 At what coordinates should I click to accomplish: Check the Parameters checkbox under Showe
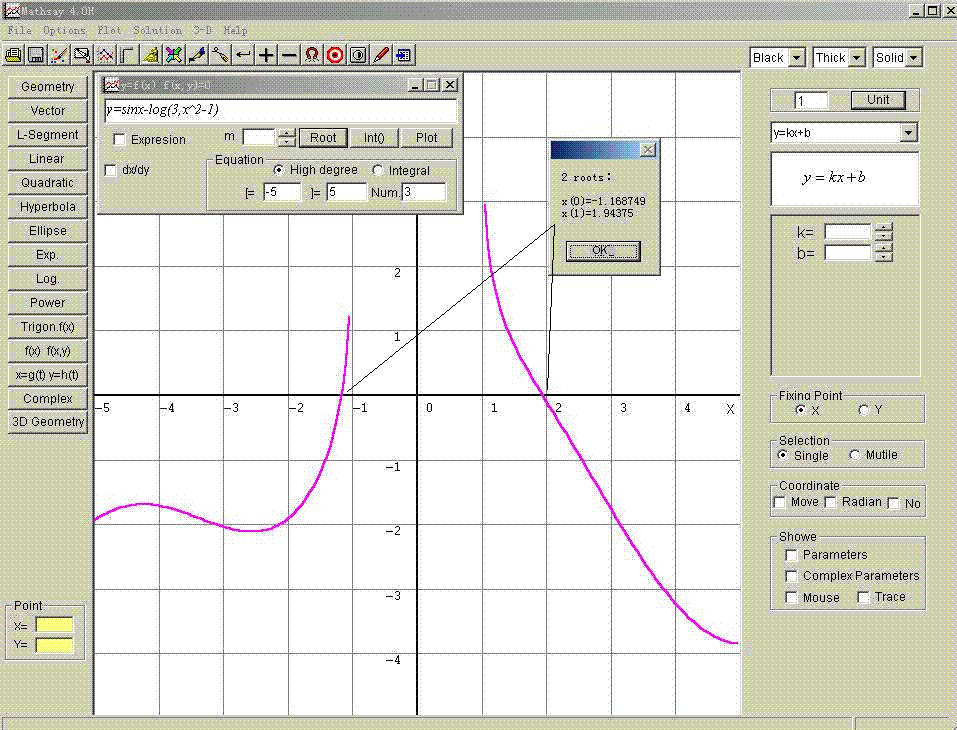pyautogui.click(x=792, y=555)
